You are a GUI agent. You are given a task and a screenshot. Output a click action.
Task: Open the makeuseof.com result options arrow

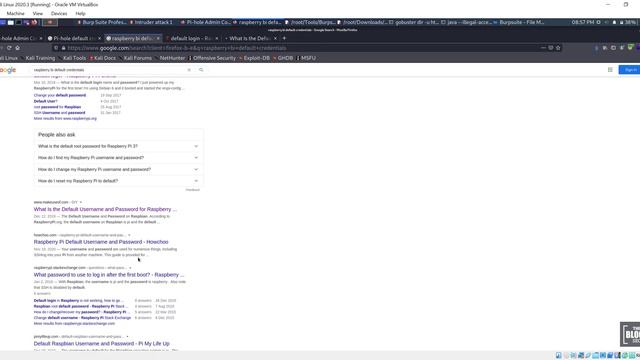coord(81,202)
